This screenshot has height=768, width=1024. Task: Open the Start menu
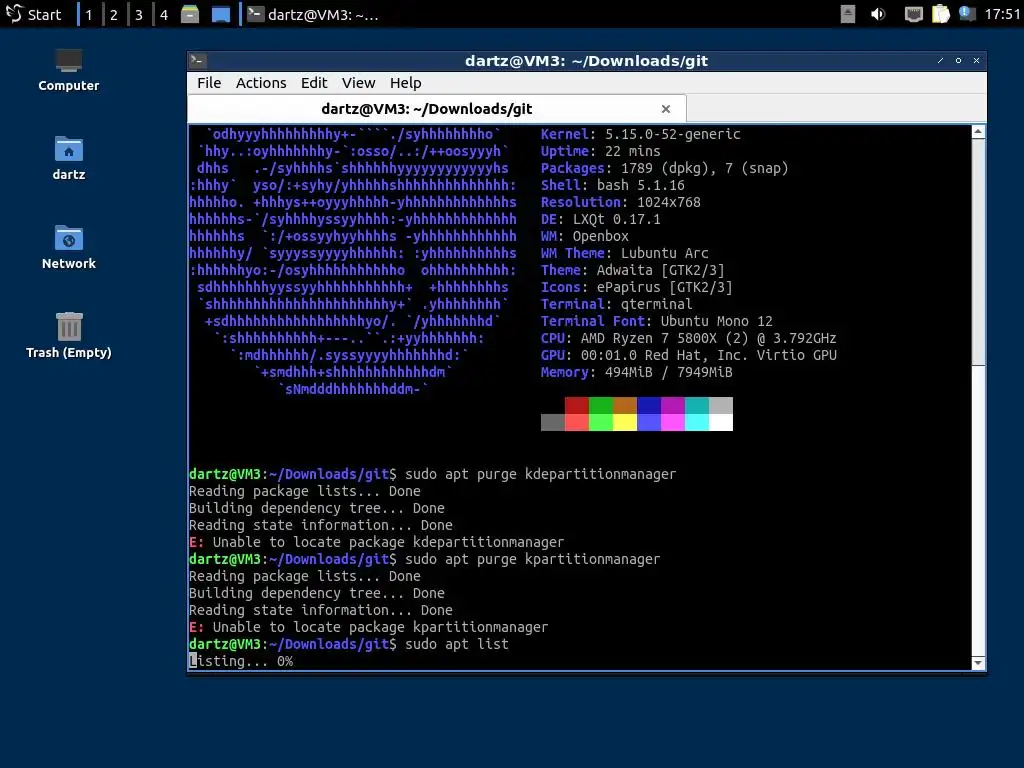pyautogui.click(x=33, y=14)
